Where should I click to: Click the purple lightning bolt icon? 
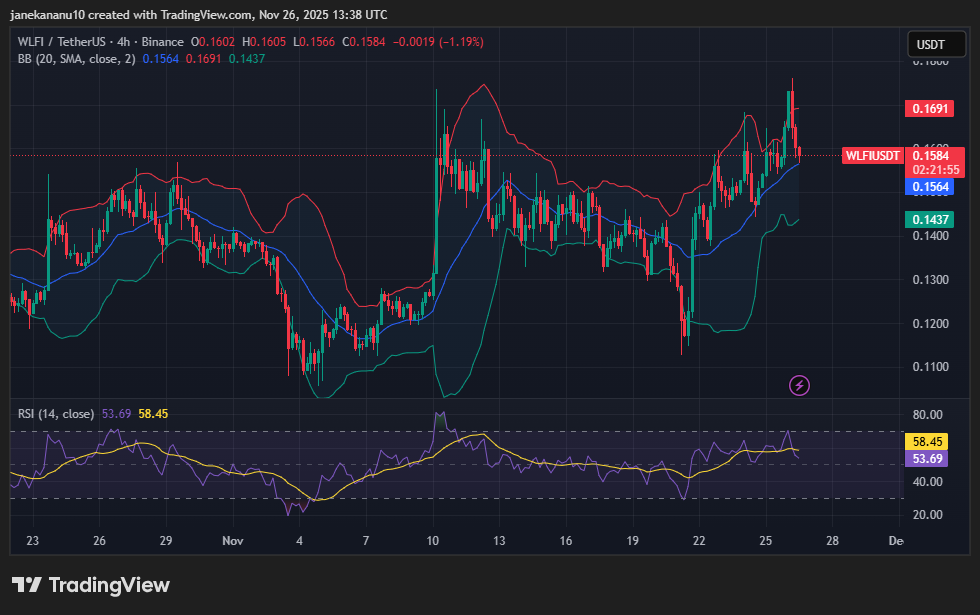click(799, 385)
